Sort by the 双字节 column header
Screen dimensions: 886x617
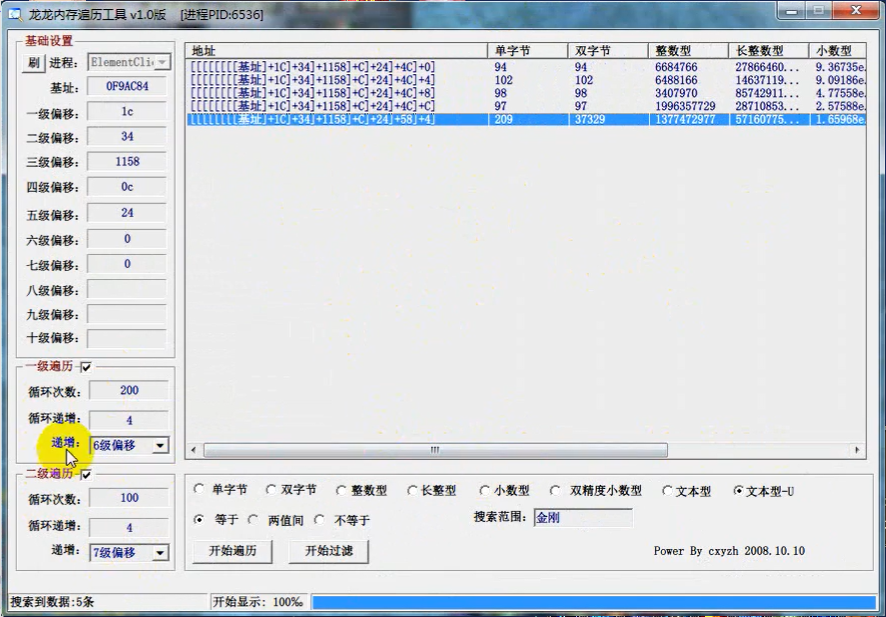pos(608,50)
